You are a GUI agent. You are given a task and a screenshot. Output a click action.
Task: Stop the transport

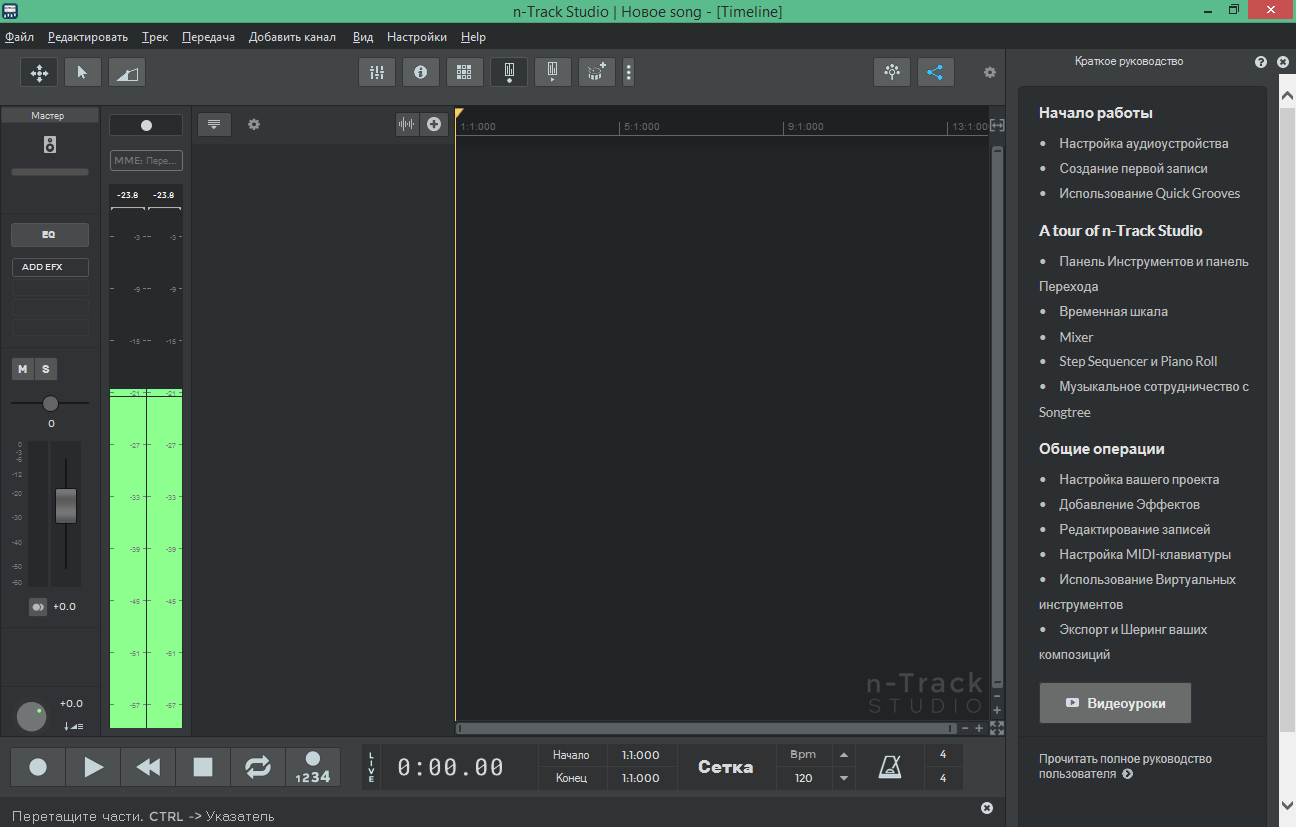[203, 767]
